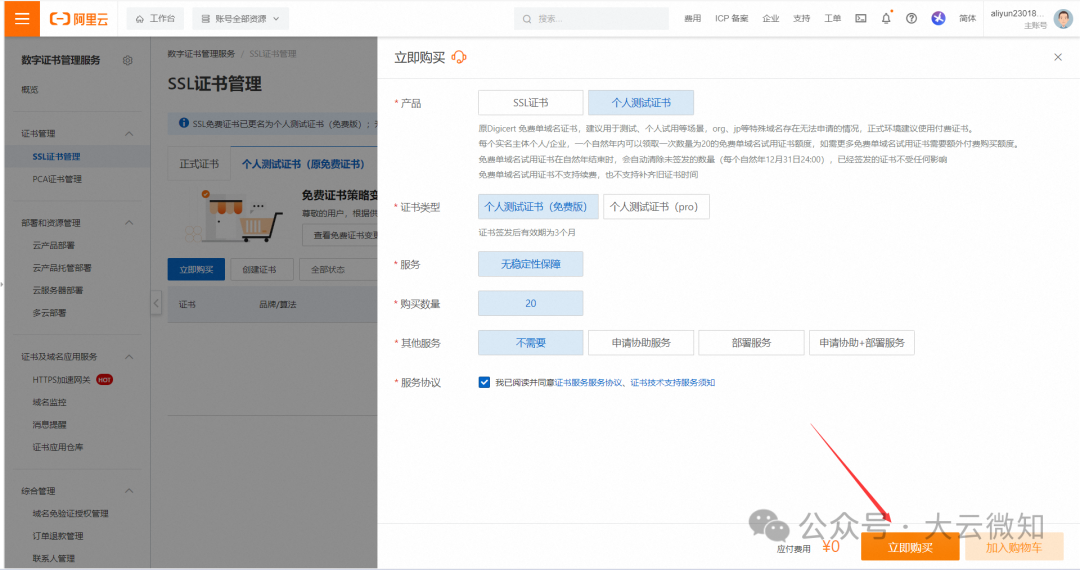Select SSL证书 product option
The height and width of the screenshot is (570, 1080).
tap(530, 103)
